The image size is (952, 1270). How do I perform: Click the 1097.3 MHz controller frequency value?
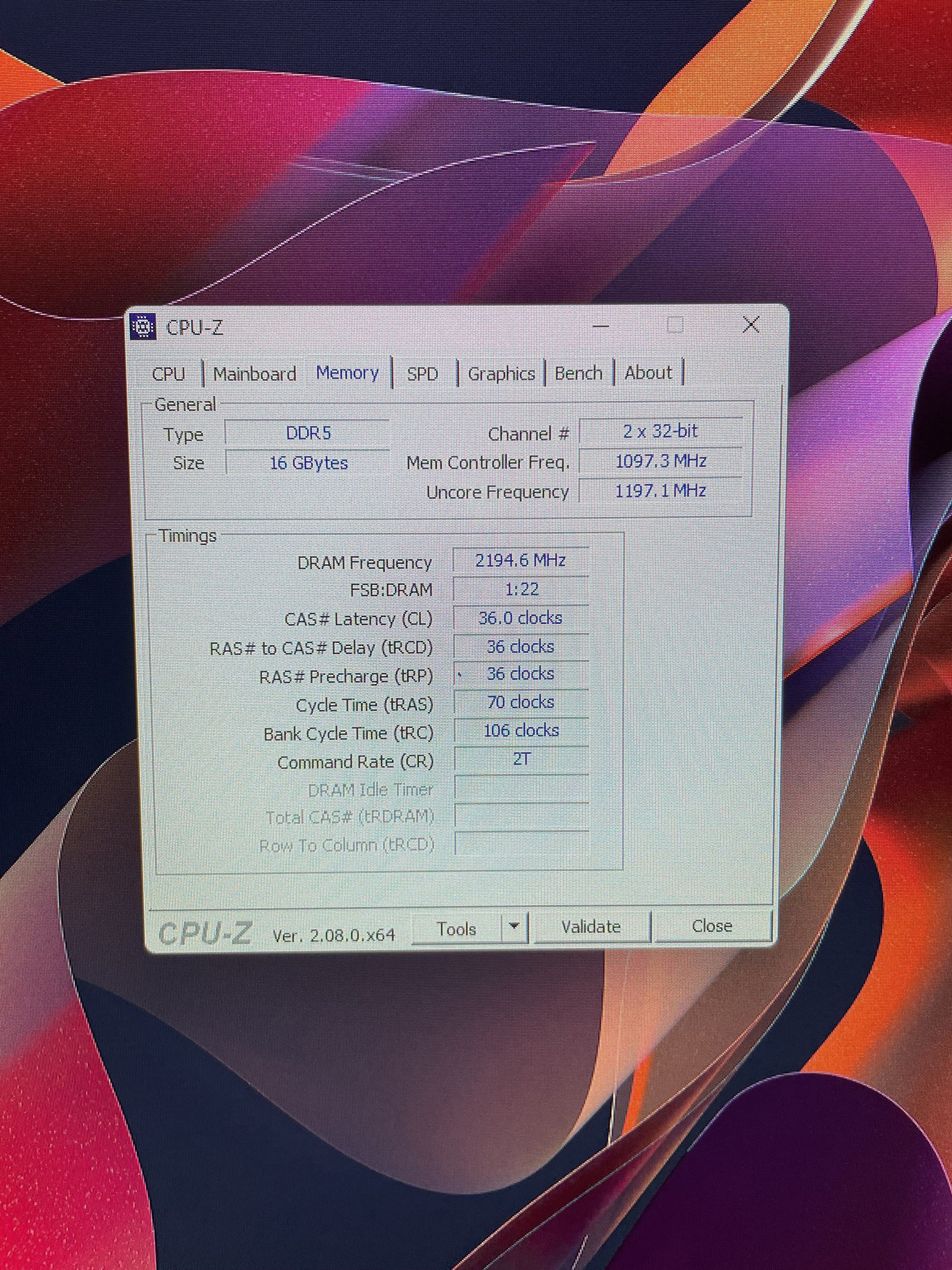pyautogui.click(x=660, y=461)
